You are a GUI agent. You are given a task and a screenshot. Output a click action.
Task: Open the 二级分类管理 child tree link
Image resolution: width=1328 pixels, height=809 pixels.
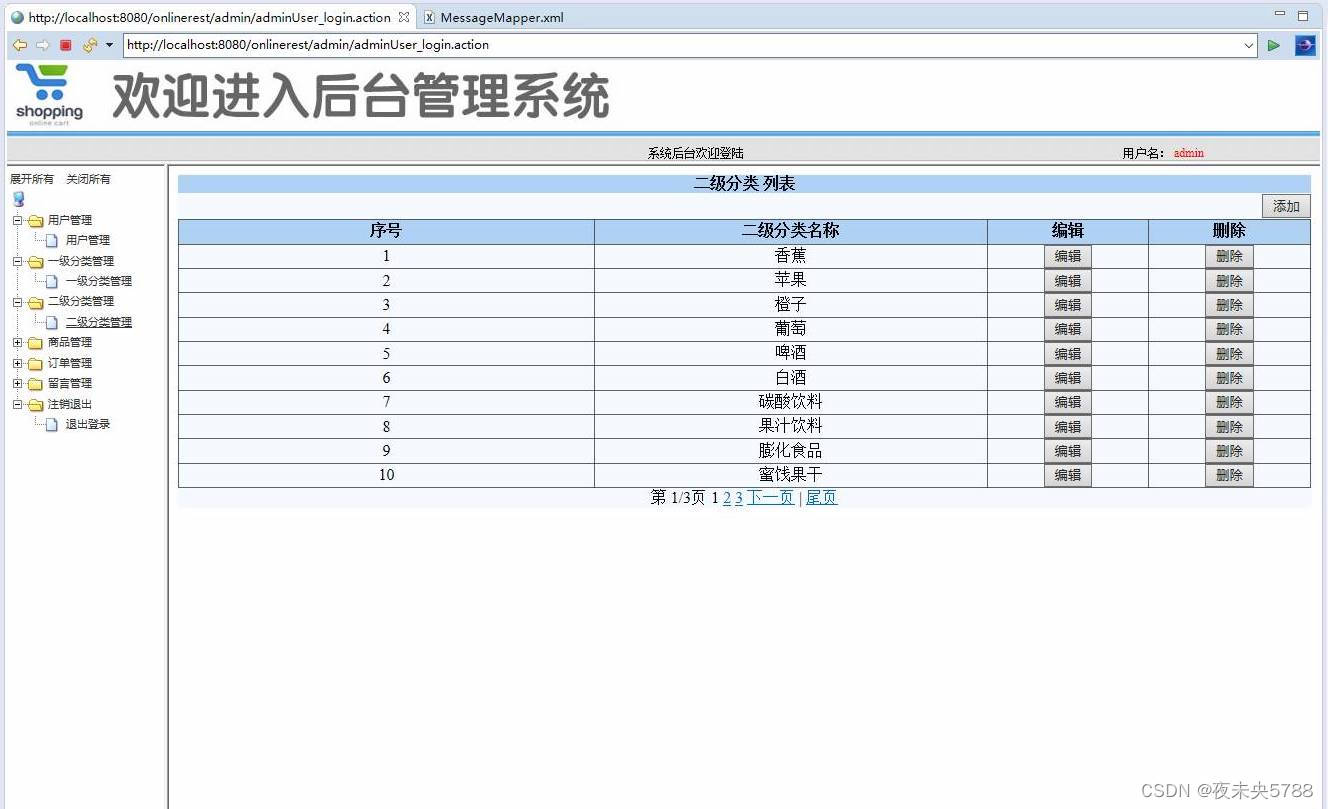[99, 322]
